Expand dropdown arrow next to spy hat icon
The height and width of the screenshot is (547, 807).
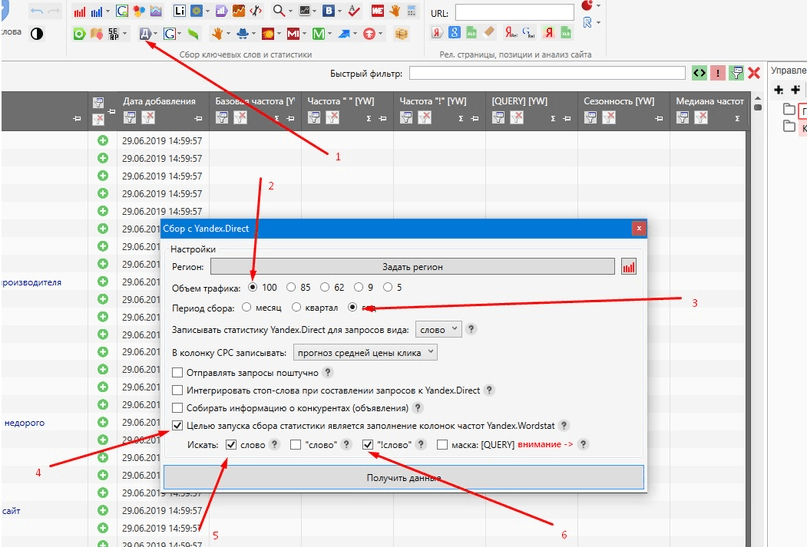click(x=254, y=34)
